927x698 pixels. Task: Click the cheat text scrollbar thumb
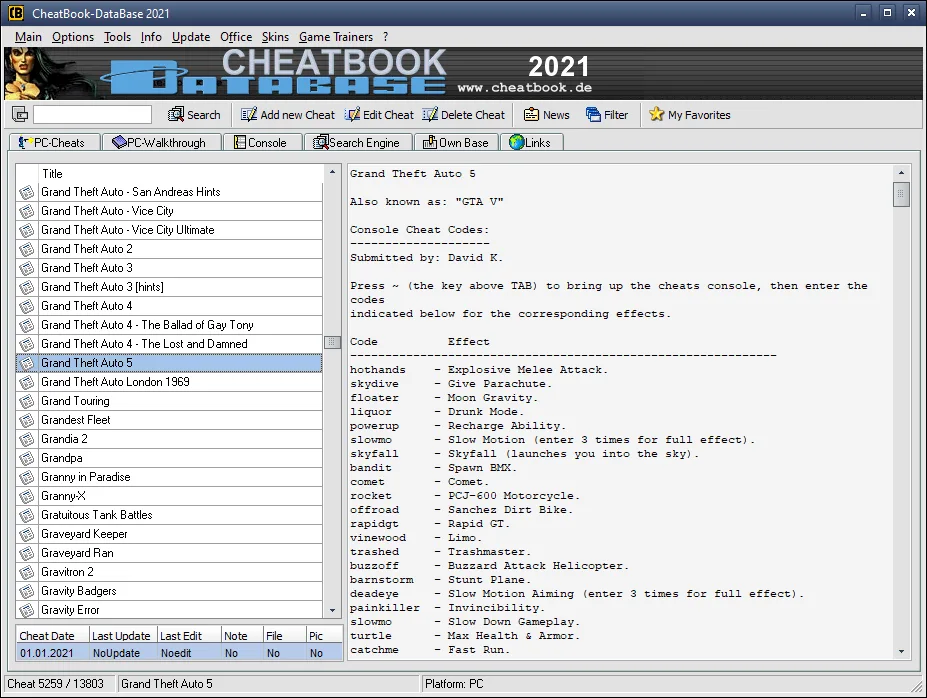point(901,194)
